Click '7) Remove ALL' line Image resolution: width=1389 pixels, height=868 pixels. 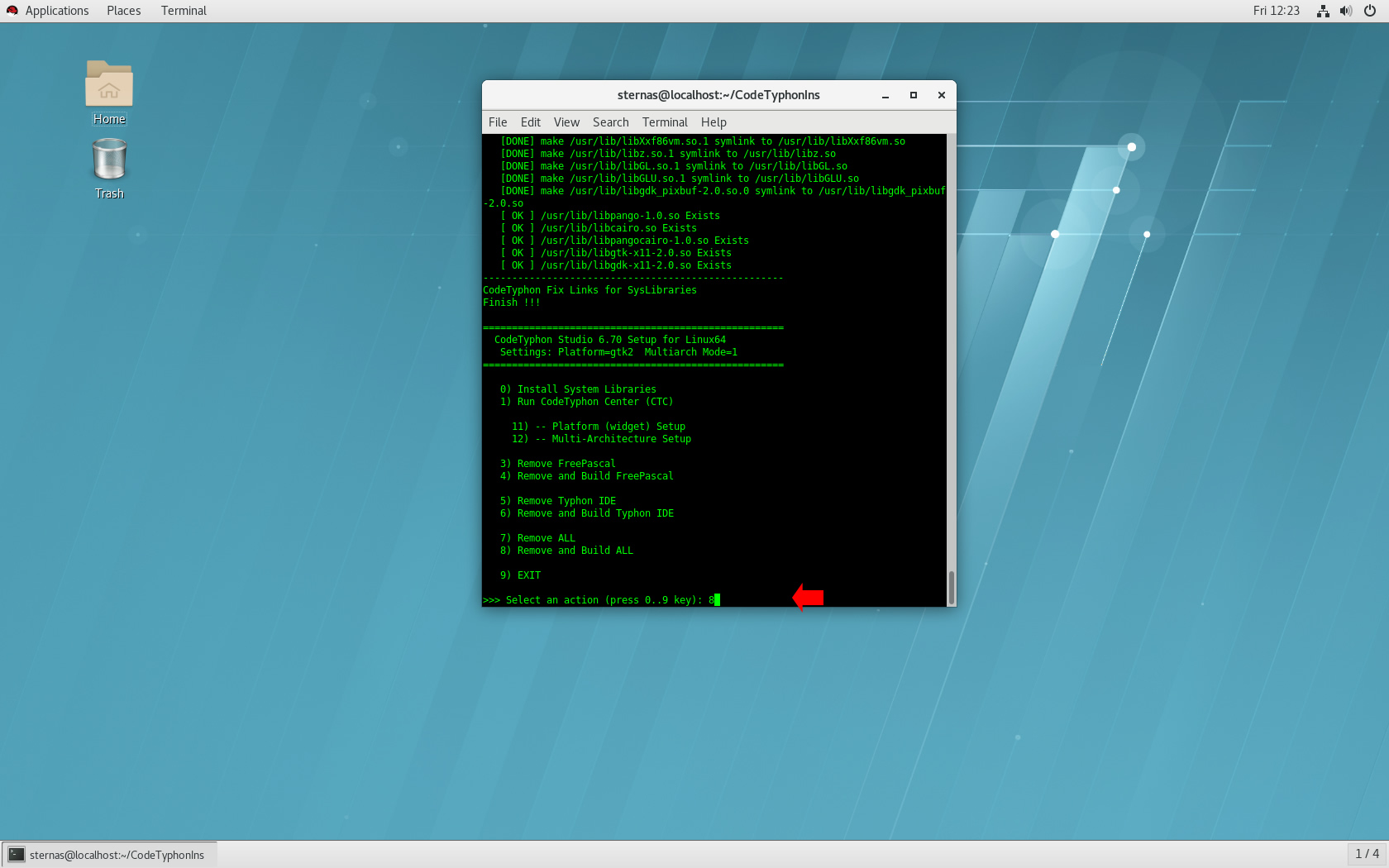[537, 538]
